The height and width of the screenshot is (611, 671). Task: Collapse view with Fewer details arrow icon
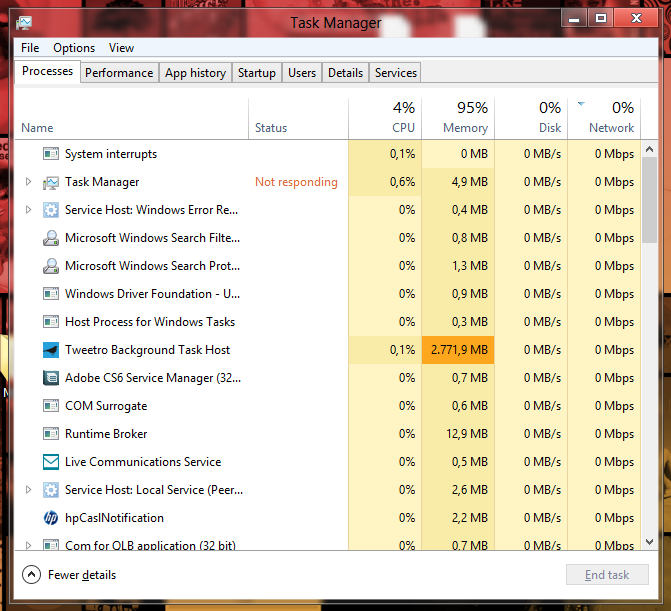(x=32, y=575)
